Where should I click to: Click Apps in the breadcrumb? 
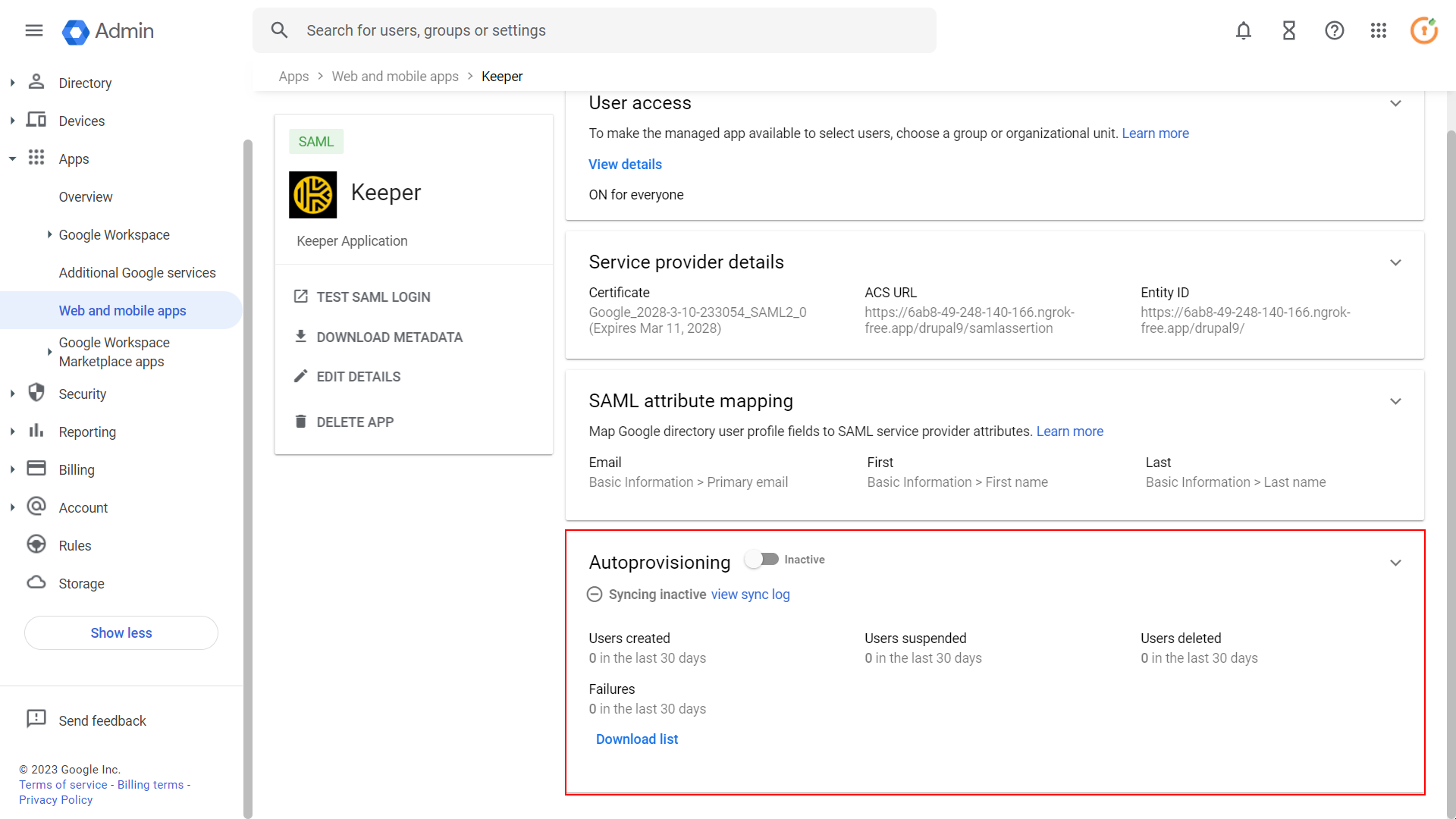point(293,77)
